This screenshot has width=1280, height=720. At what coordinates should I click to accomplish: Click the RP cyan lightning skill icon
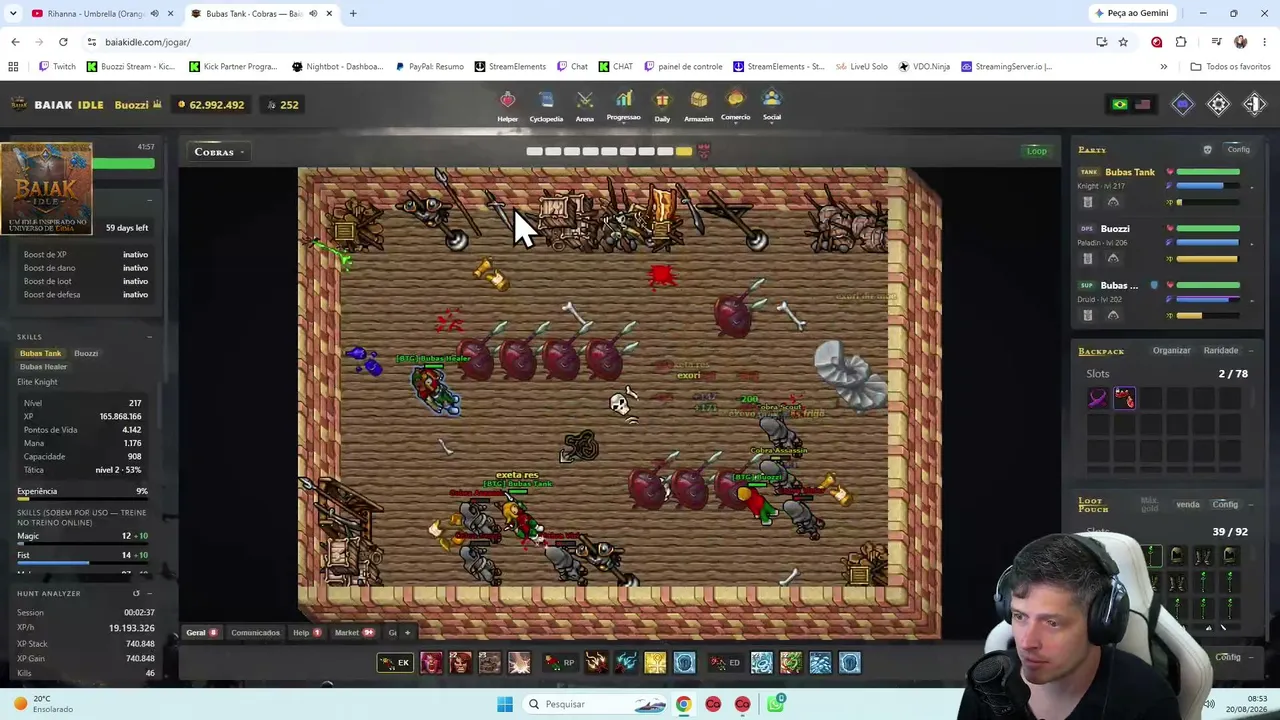tap(626, 662)
